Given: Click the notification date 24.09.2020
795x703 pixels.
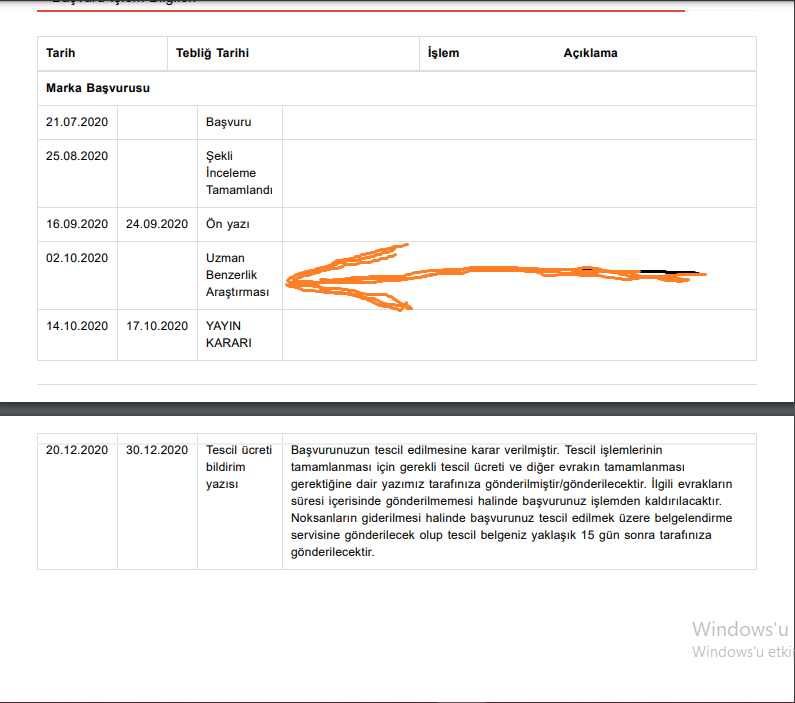Looking at the screenshot, I should pyautogui.click(x=157, y=224).
